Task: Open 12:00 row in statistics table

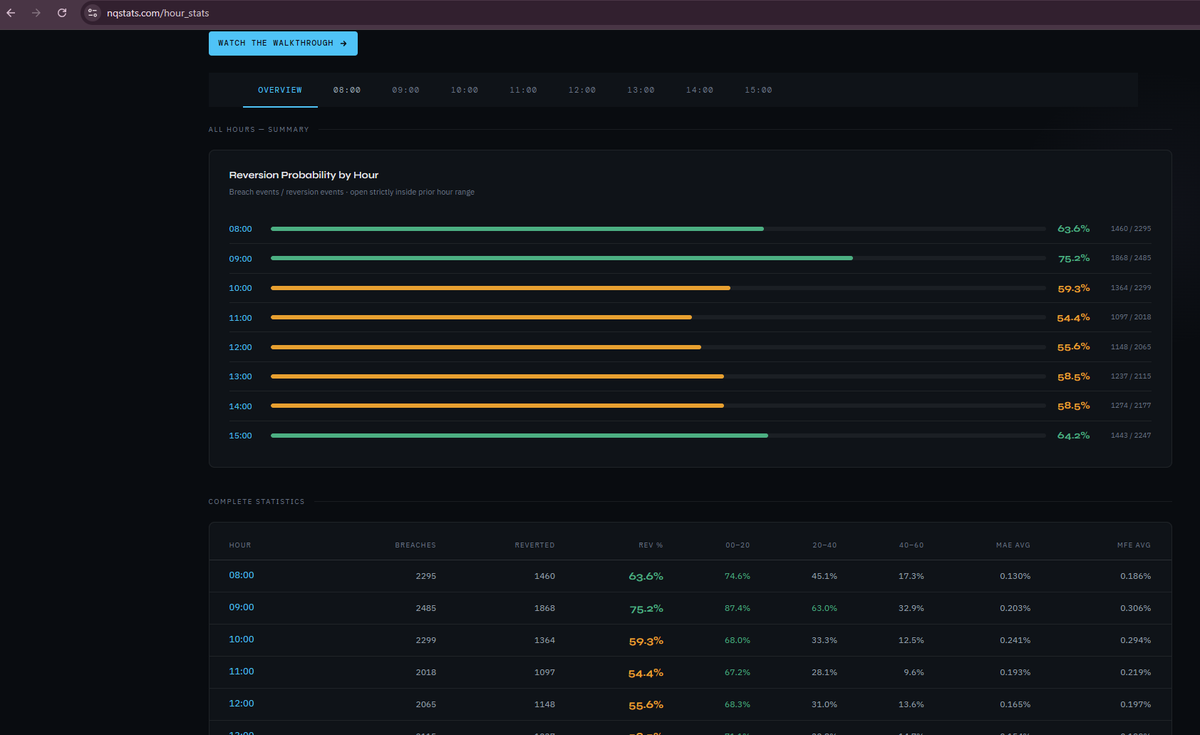Action: pyautogui.click(x=689, y=704)
